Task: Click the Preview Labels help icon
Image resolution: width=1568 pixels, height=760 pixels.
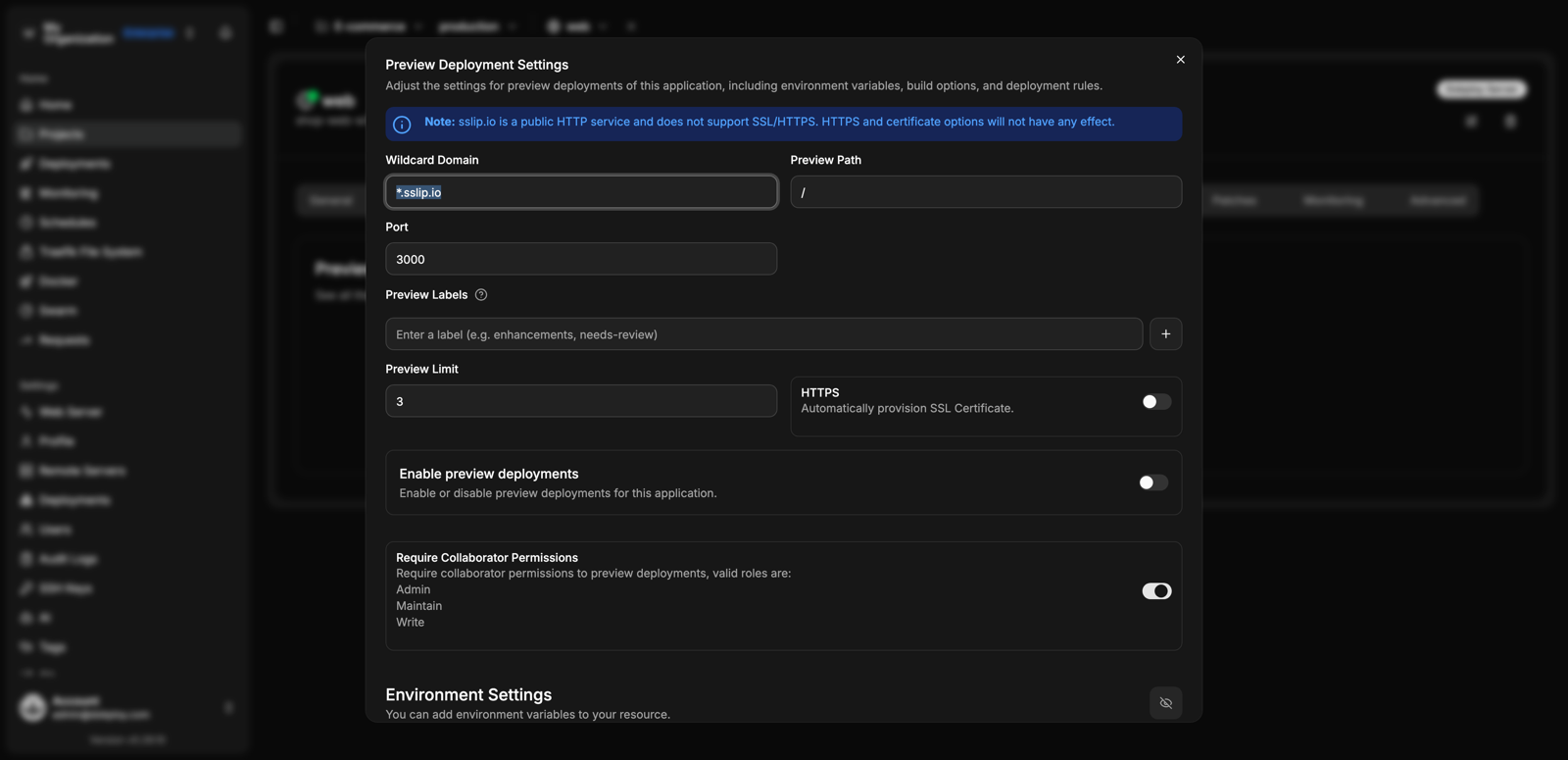Action: (481, 295)
